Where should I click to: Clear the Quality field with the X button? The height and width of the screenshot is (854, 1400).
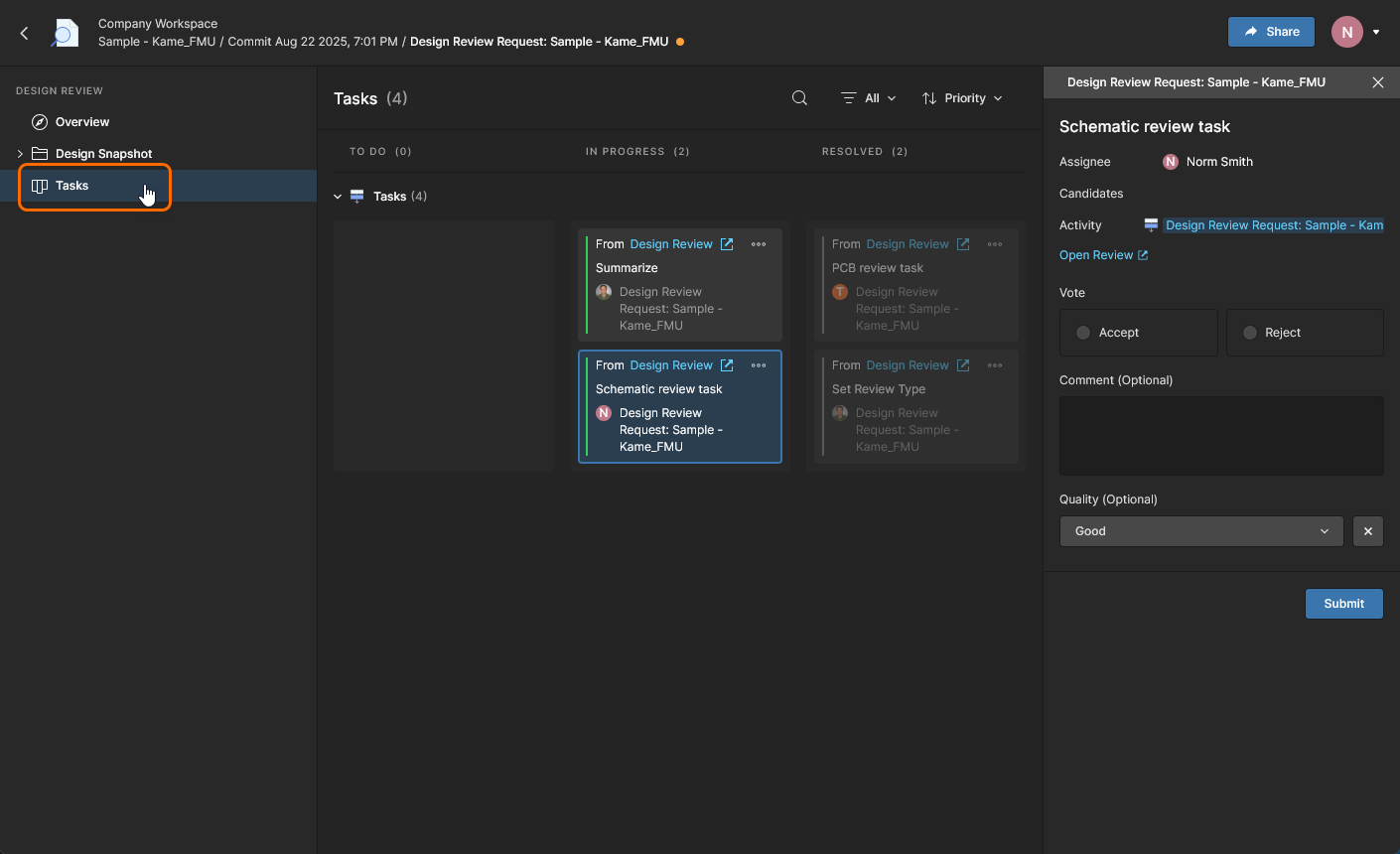click(1367, 531)
